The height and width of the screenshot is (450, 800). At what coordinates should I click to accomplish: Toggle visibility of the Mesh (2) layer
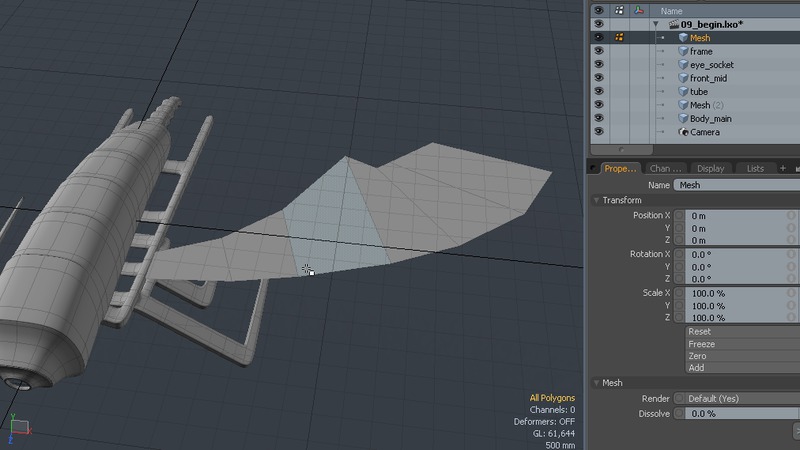click(x=598, y=105)
